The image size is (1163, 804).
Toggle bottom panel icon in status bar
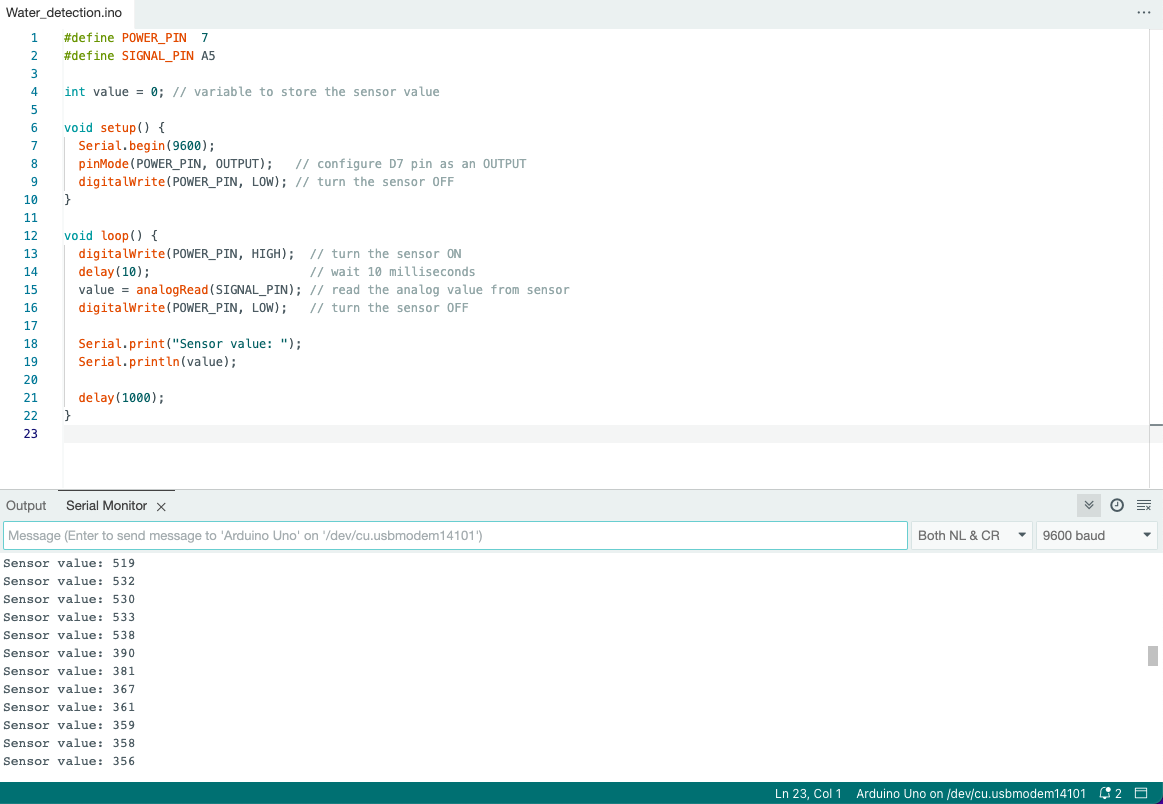[x=1141, y=794]
